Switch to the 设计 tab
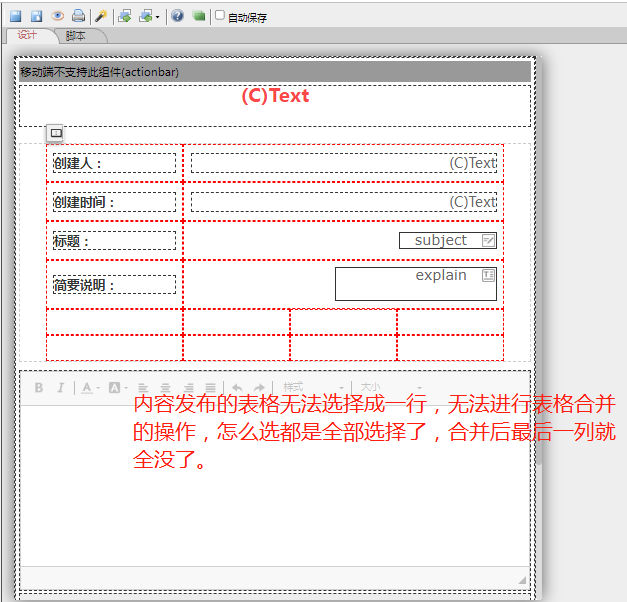The image size is (627, 602). point(27,35)
